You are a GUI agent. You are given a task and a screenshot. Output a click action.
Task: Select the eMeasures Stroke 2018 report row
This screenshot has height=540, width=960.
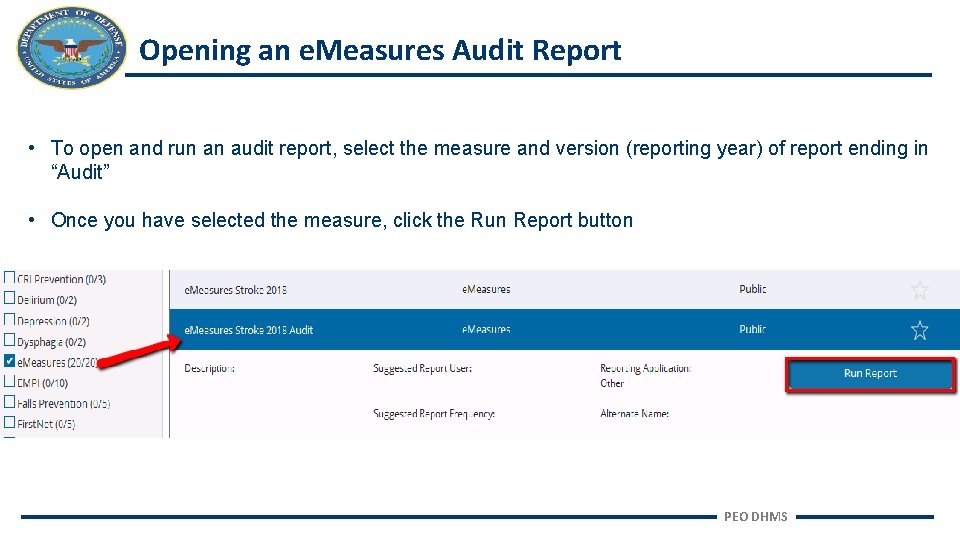pos(564,290)
